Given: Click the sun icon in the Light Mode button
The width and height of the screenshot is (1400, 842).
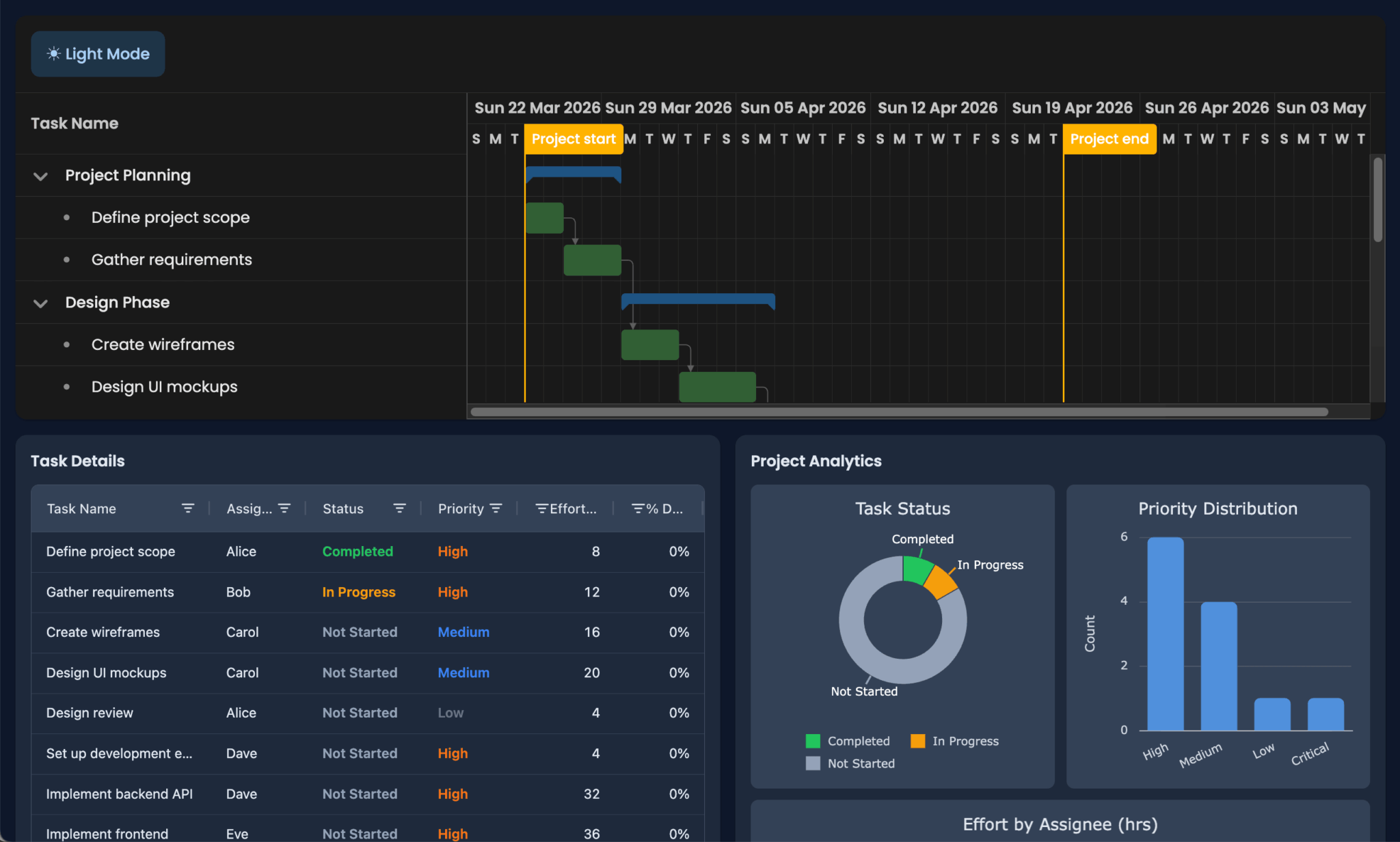Looking at the screenshot, I should 53,53.
